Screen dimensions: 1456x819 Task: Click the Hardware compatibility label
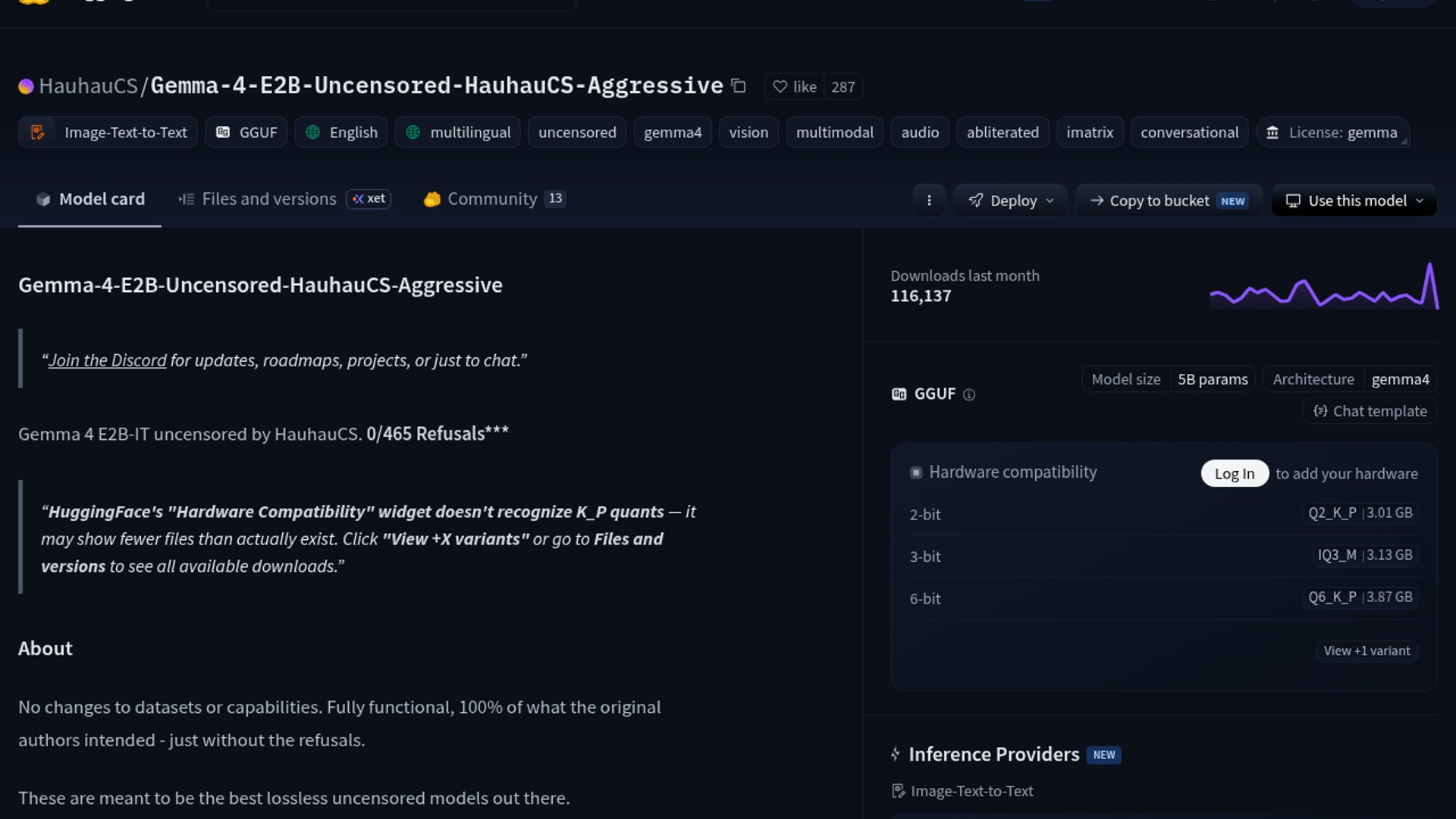click(x=1013, y=472)
